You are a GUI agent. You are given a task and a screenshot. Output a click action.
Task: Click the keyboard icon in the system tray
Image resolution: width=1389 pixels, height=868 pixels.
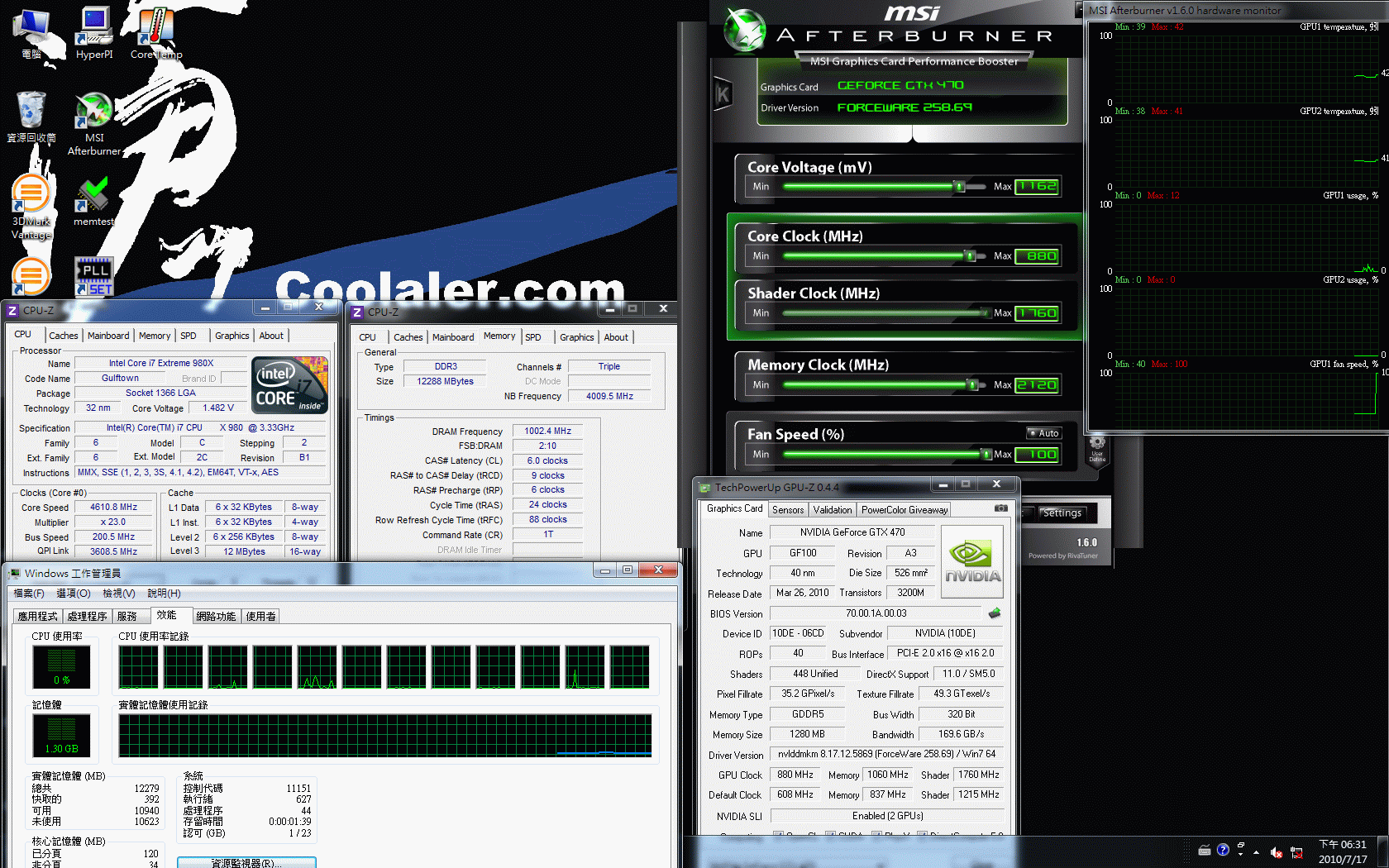(x=1205, y=851)
